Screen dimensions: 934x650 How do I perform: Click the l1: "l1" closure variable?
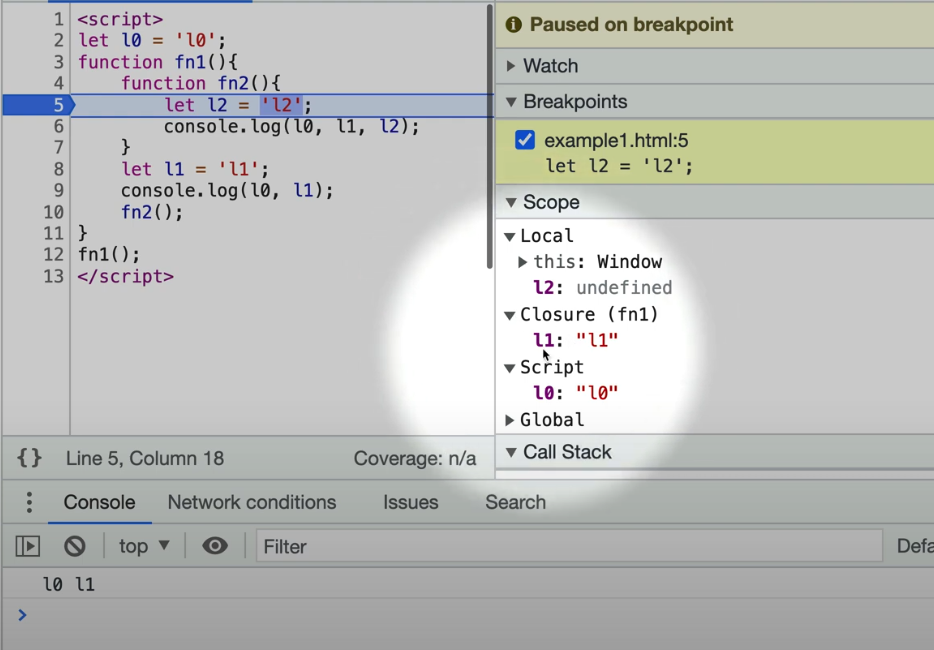click(575, 340)
